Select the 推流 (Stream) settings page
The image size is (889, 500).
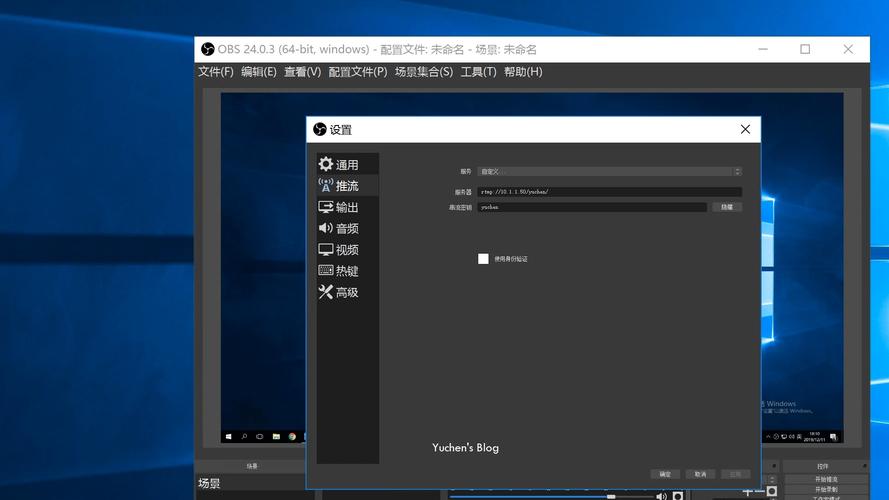pyautogui.click(x=347, y=185)
